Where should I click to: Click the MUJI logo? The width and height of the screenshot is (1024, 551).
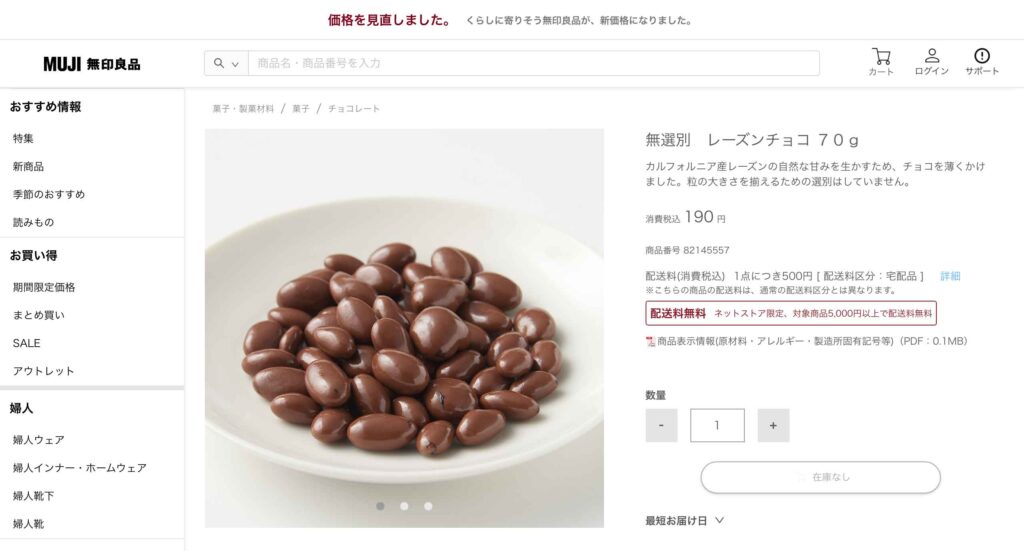pyautogui.click(x=91, y=64)
